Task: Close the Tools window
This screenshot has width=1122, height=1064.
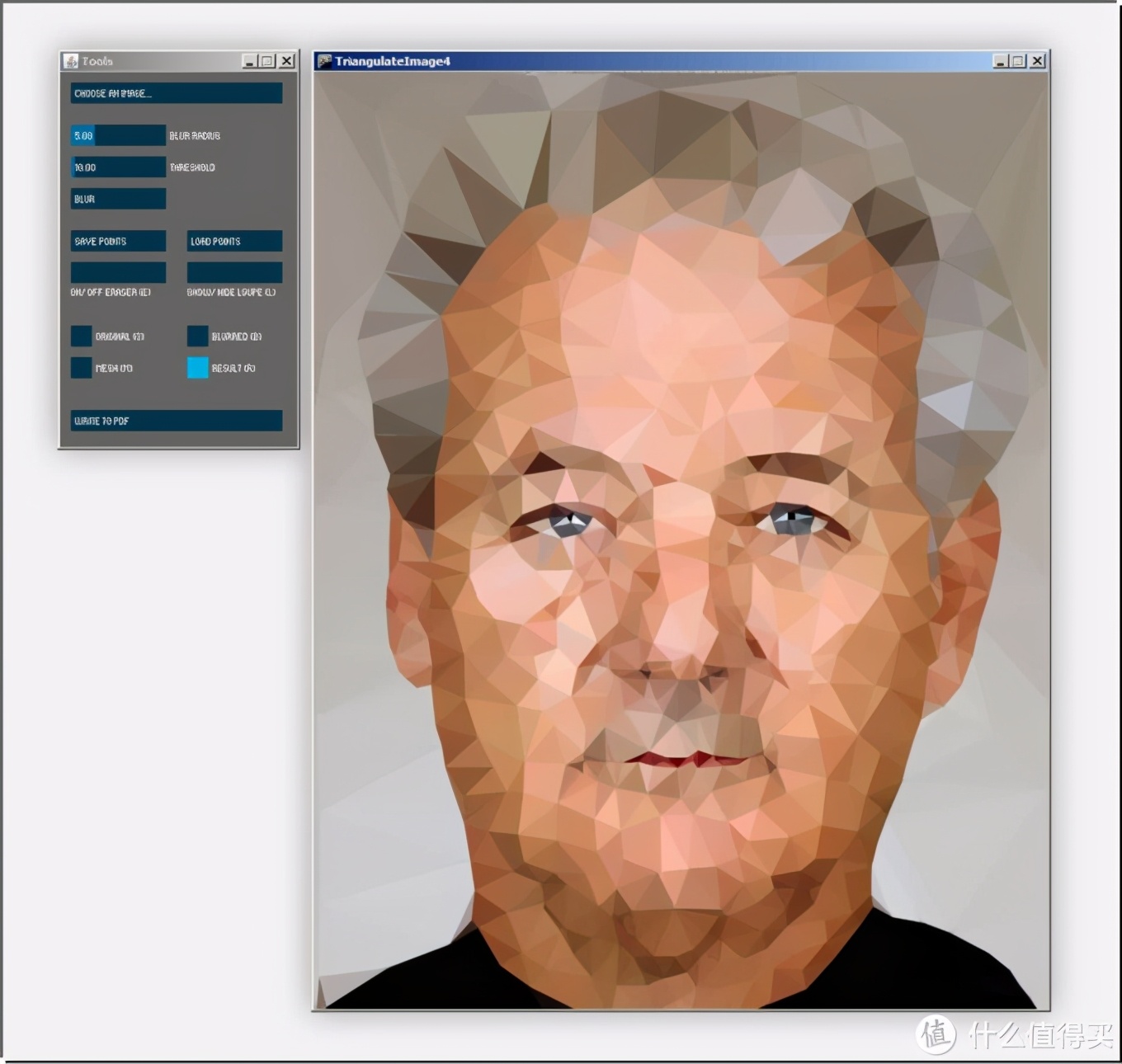Action: pos(286,61)
